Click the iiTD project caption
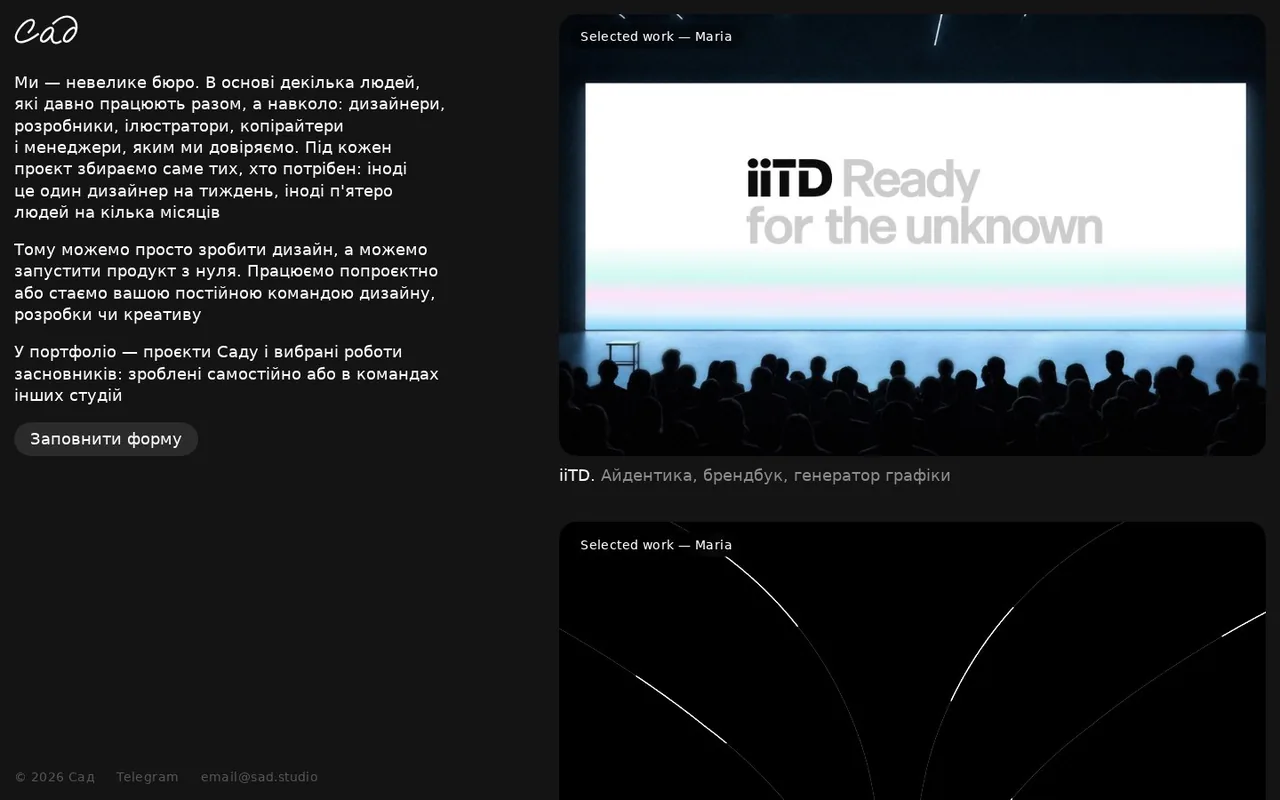This screenshot has height=800, width=1280. point(755,476)
